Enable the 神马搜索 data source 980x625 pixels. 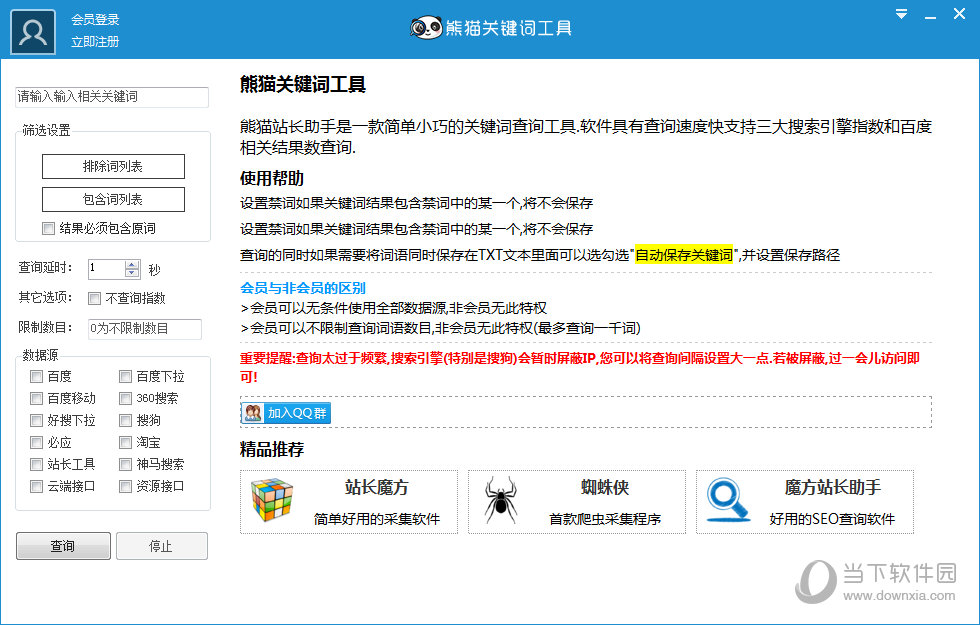pyautogui.click(x=125, y=464)
